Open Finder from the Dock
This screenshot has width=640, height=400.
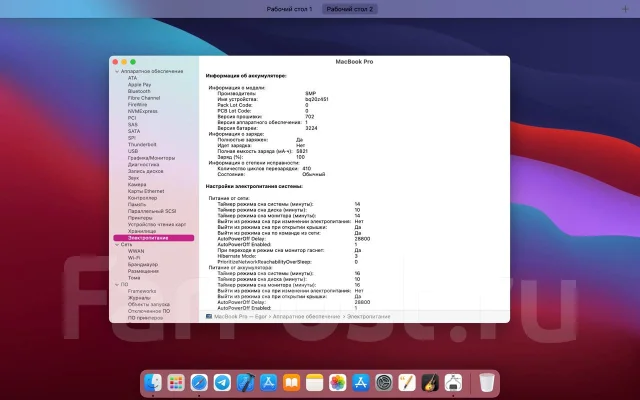(x=153, y=383)
